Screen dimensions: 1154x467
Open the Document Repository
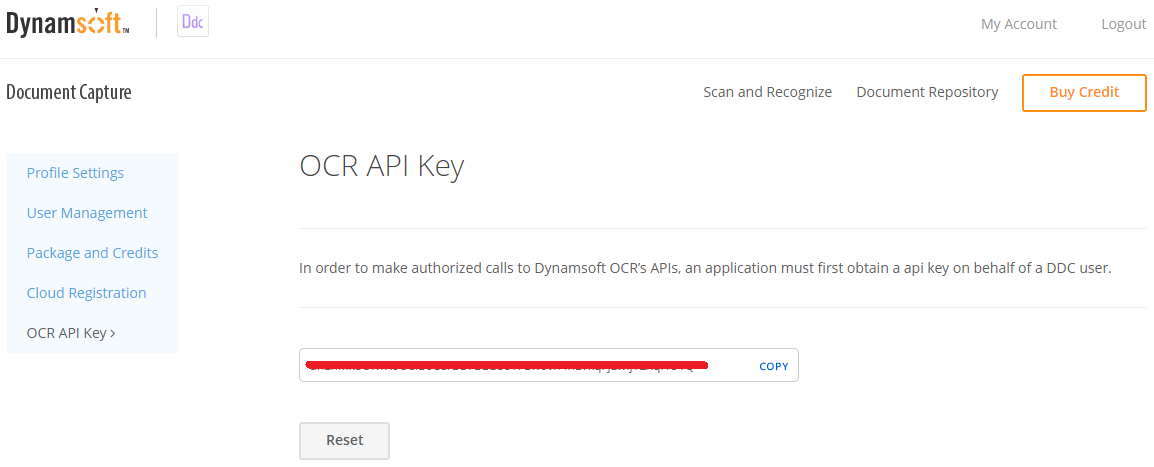tap(927, 92)
